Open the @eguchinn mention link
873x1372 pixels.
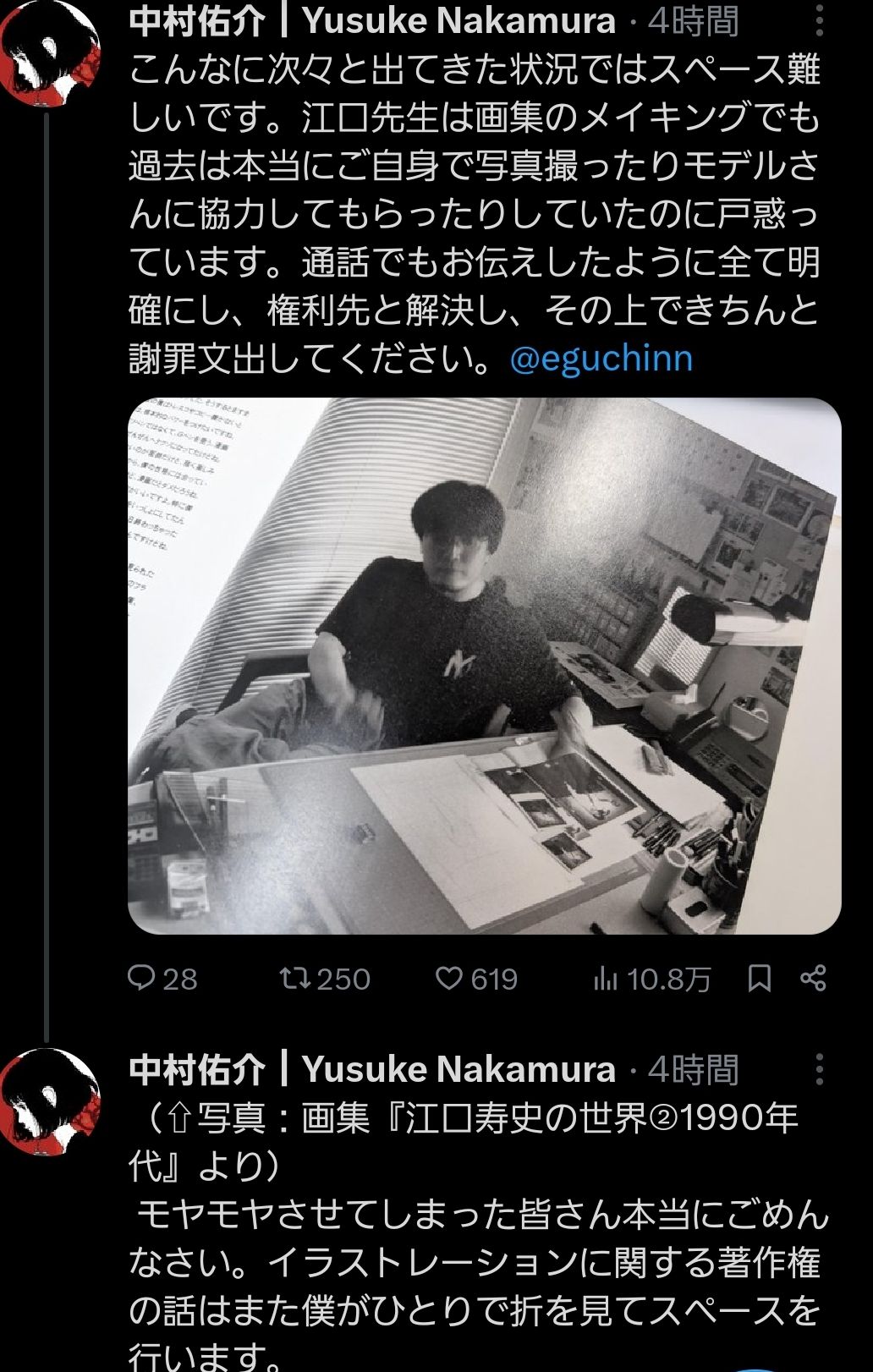coord(601,359)
